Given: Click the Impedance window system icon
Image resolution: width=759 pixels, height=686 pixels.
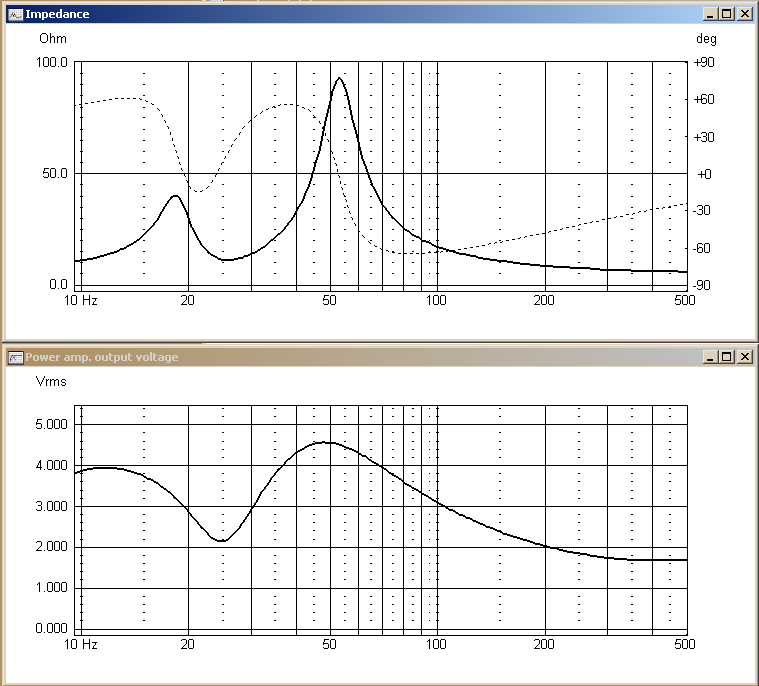Looking at the screenshot, I should coord(15,15).
